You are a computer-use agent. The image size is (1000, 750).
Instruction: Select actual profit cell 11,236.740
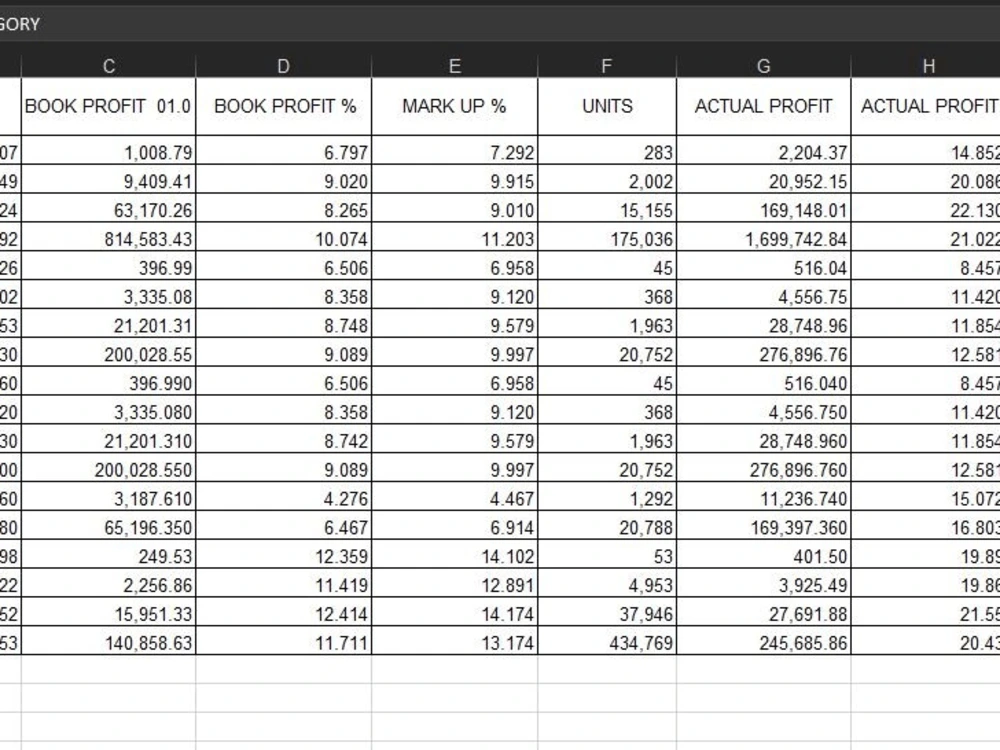(763, 496)
